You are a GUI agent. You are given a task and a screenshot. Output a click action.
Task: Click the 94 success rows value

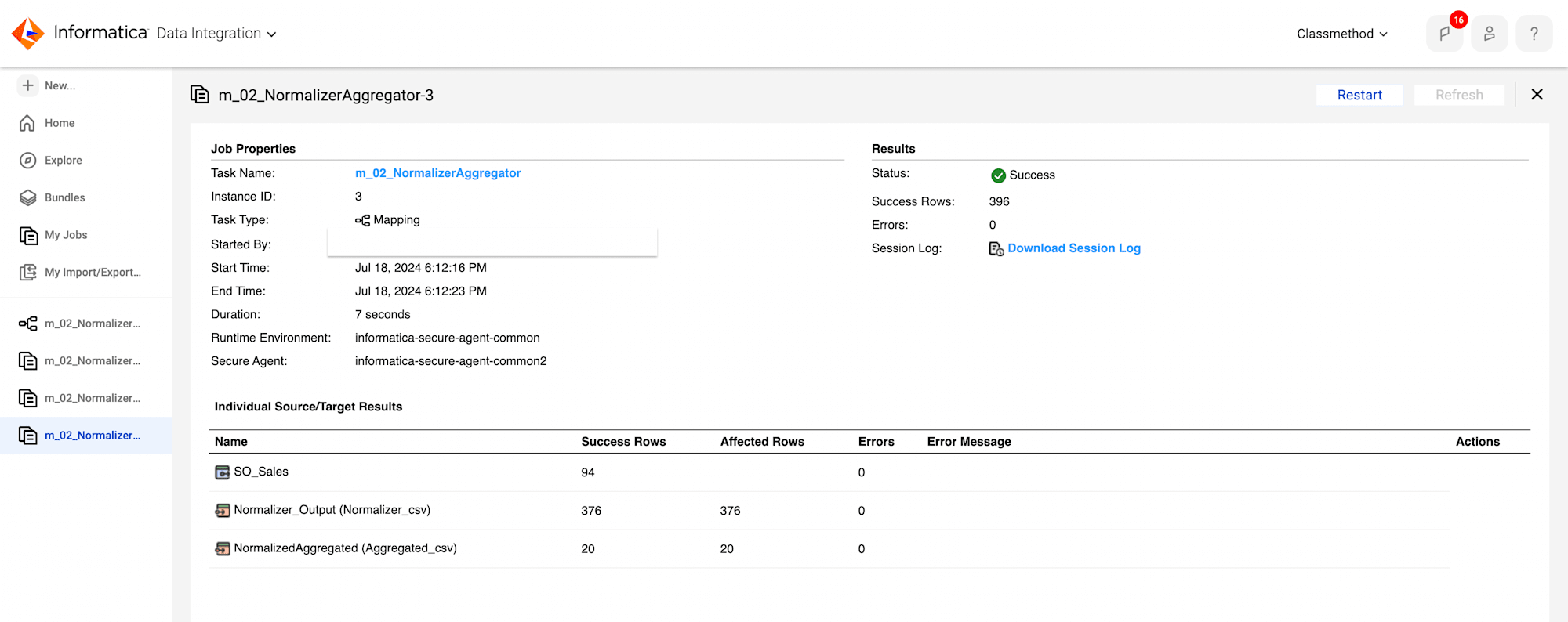coord(588,472)
